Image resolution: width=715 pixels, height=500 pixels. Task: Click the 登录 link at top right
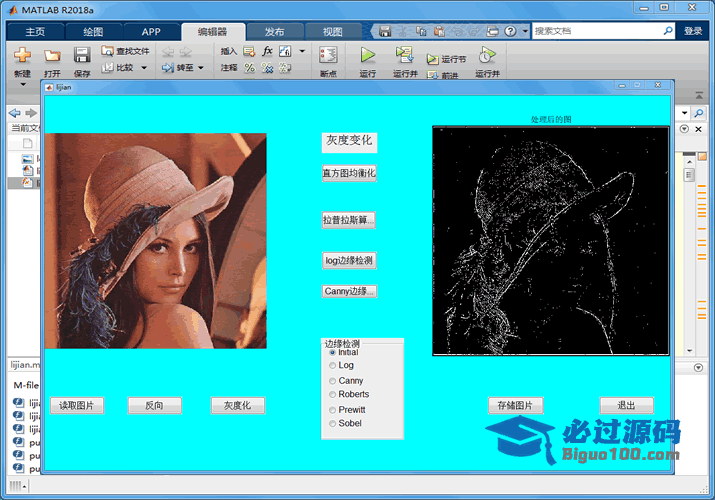coord(693,31)
